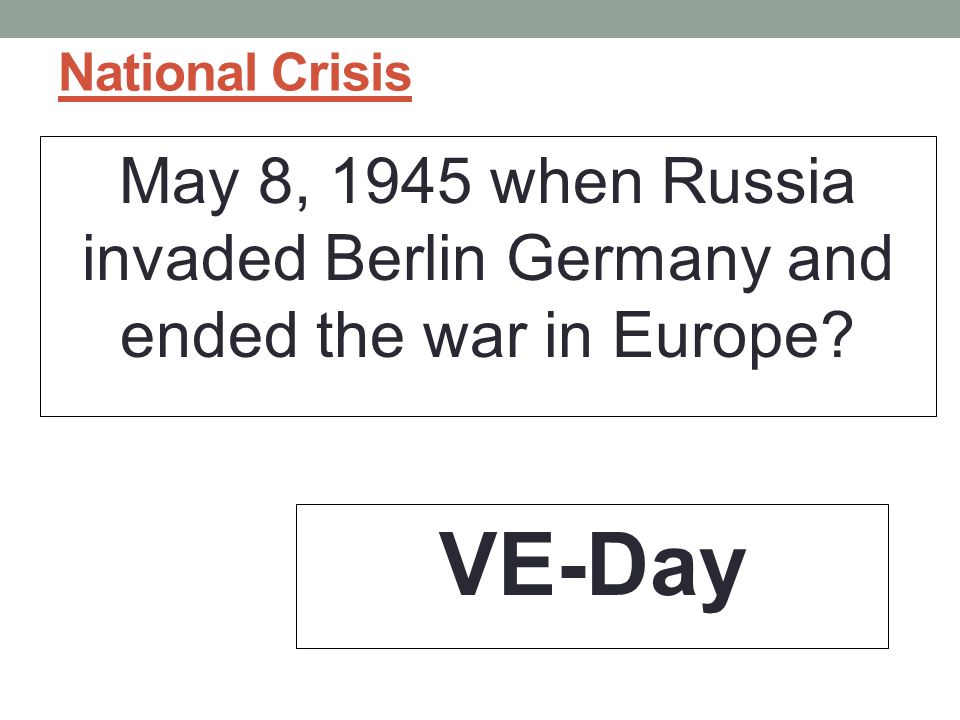Click the word "and" ending second line
Viewport: 960px width, 720px height.
tap(840, 258)
